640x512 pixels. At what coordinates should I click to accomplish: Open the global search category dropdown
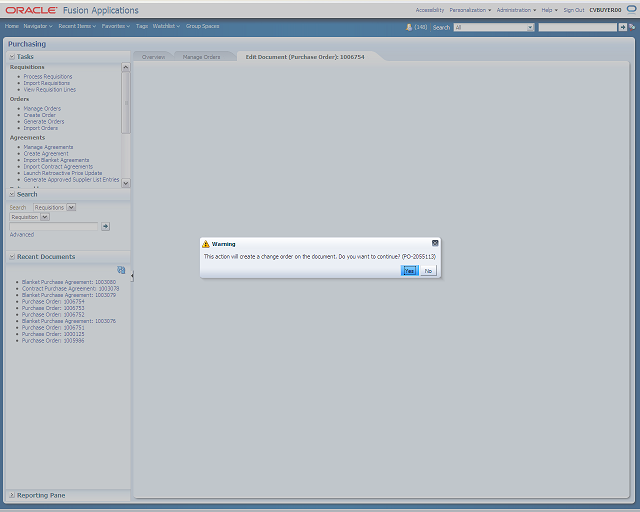530,27
